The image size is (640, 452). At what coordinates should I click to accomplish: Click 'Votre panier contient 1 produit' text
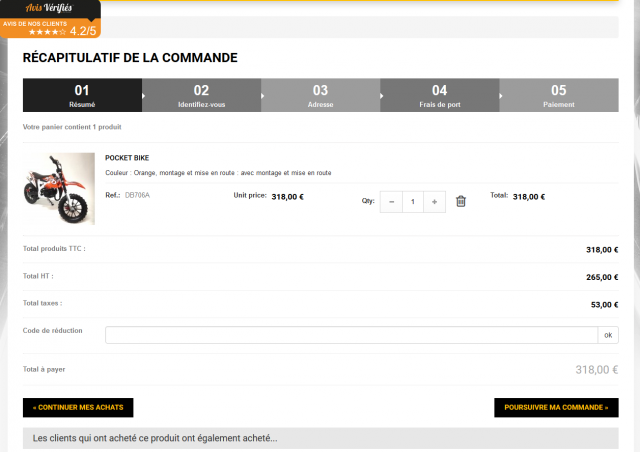[72, 127]
